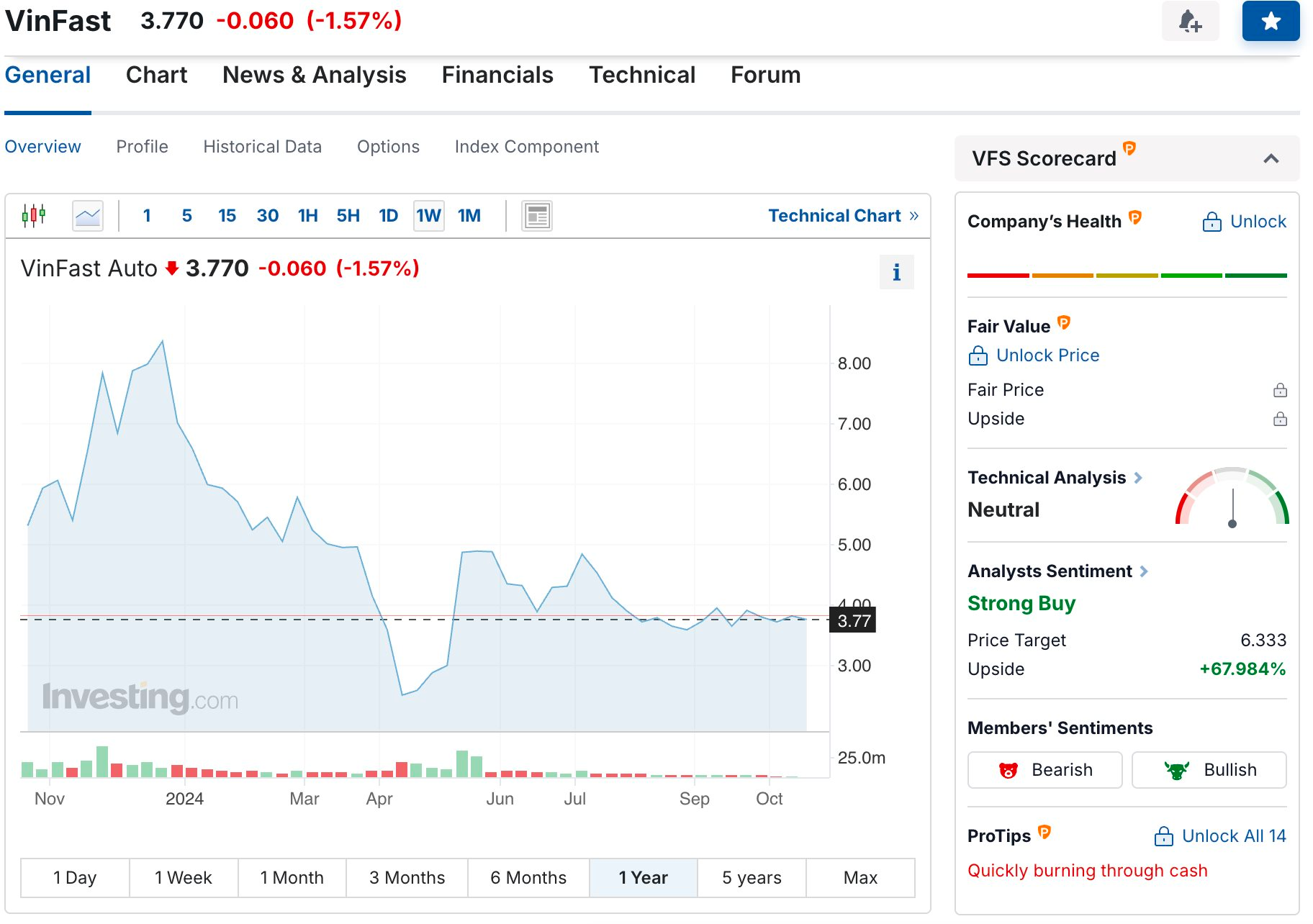Select the 1 Day range
1313x924 pixels.
point(75,878)
